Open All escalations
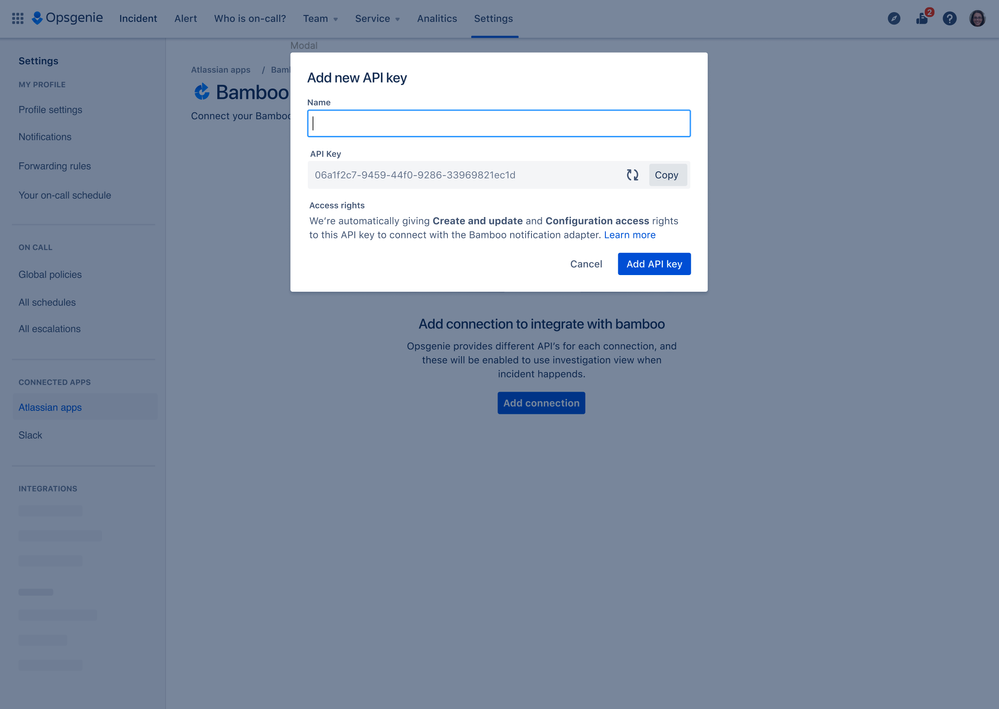 (x=50, y=329)
